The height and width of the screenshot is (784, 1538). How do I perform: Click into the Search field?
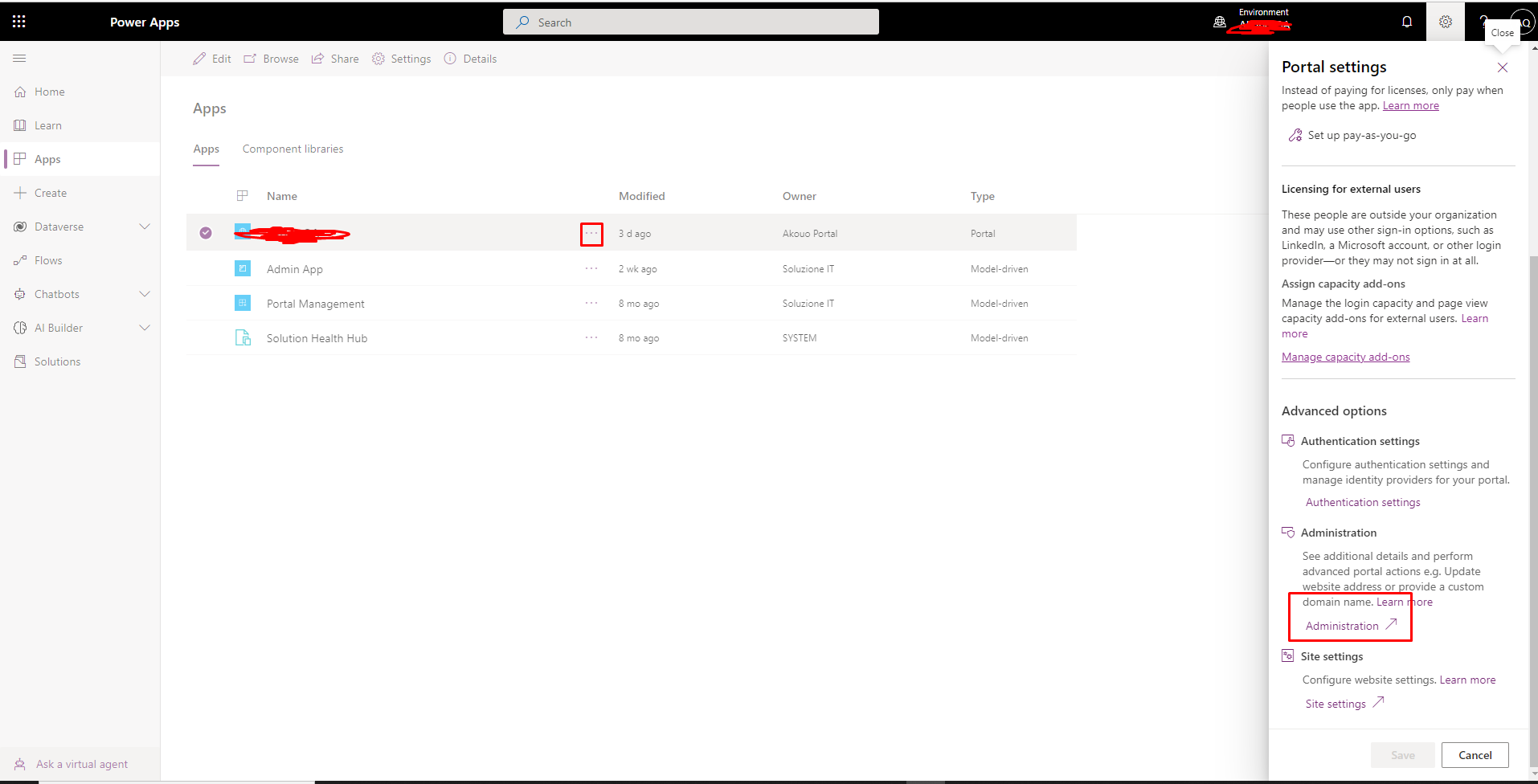tap(689, 22)
